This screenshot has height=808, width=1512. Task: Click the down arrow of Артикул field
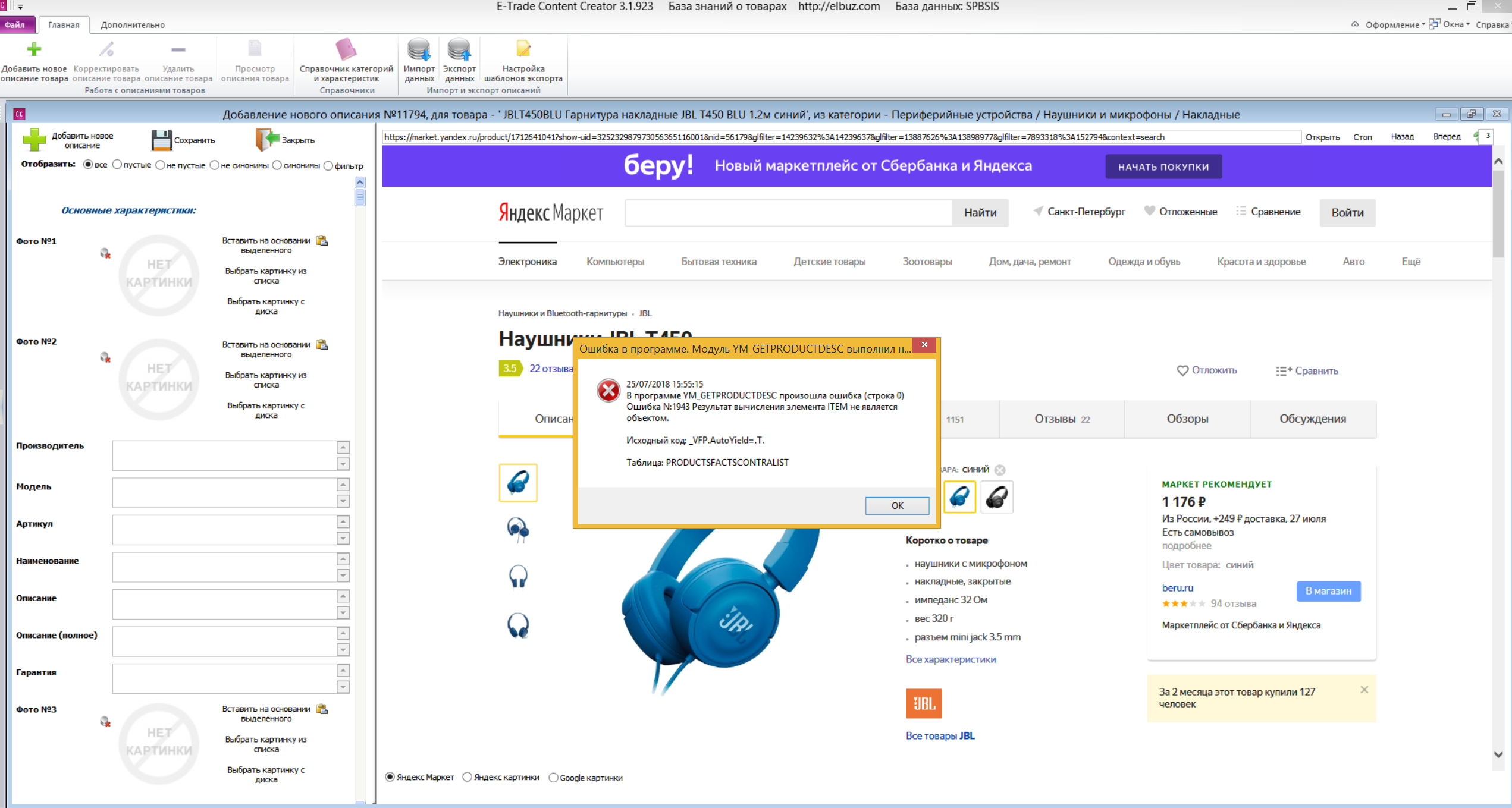click(343, 538)
